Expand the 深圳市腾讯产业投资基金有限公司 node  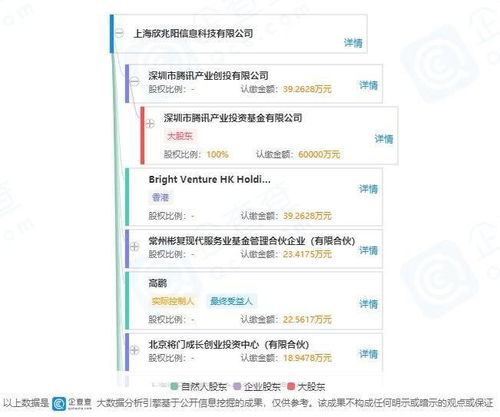click(x=150, y=124)
